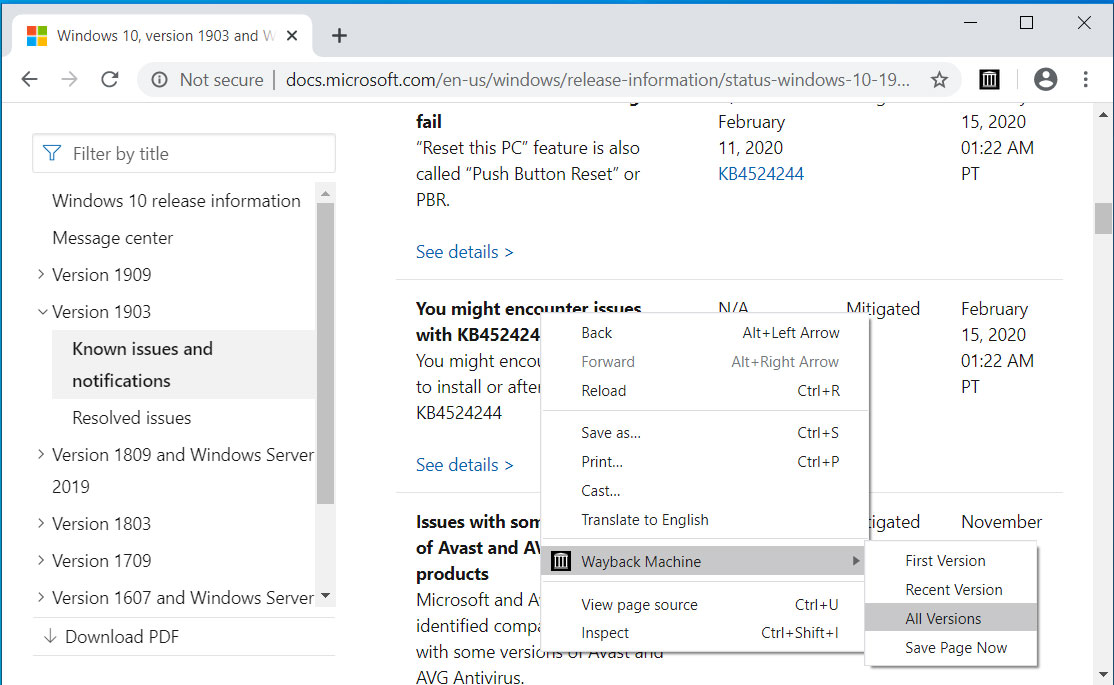Viewport: 1114px width, 685px height.
Task: Open Windows 10 release information page
Action: pyautogui.click(x=176, y=201)
